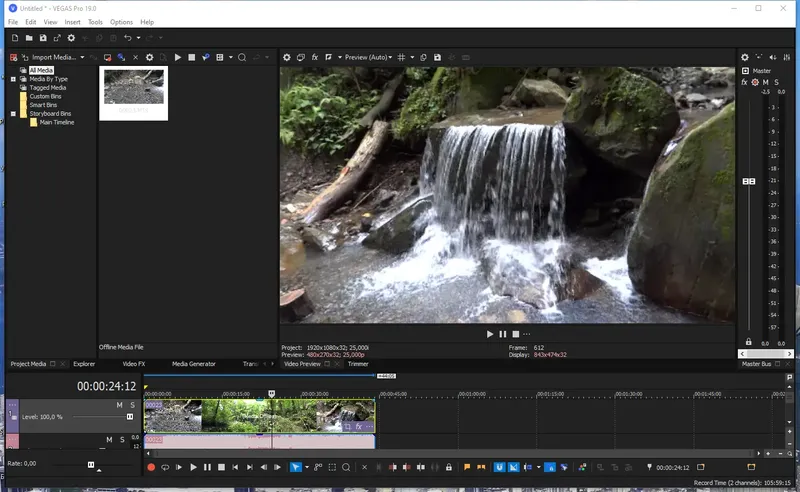Click the Media search magnifier icon

[x=241, y=57]
